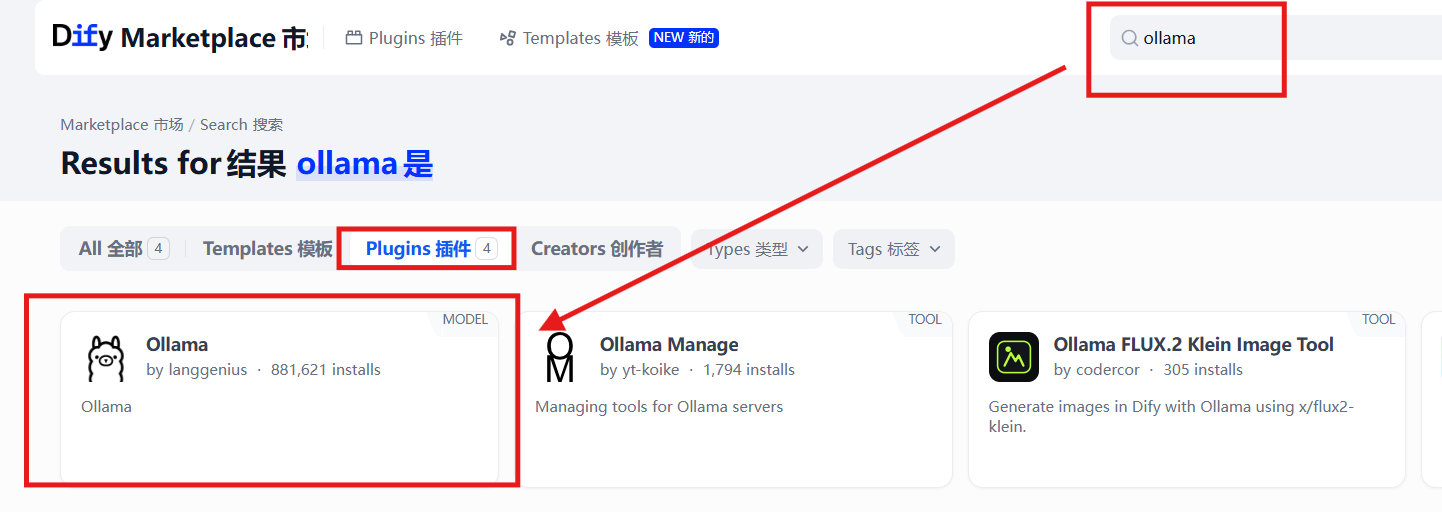Open the Templates 模板 navigation item
The height and width of the screenshot is (512, 1442).
pyautogui.click(x=569, y=38)
